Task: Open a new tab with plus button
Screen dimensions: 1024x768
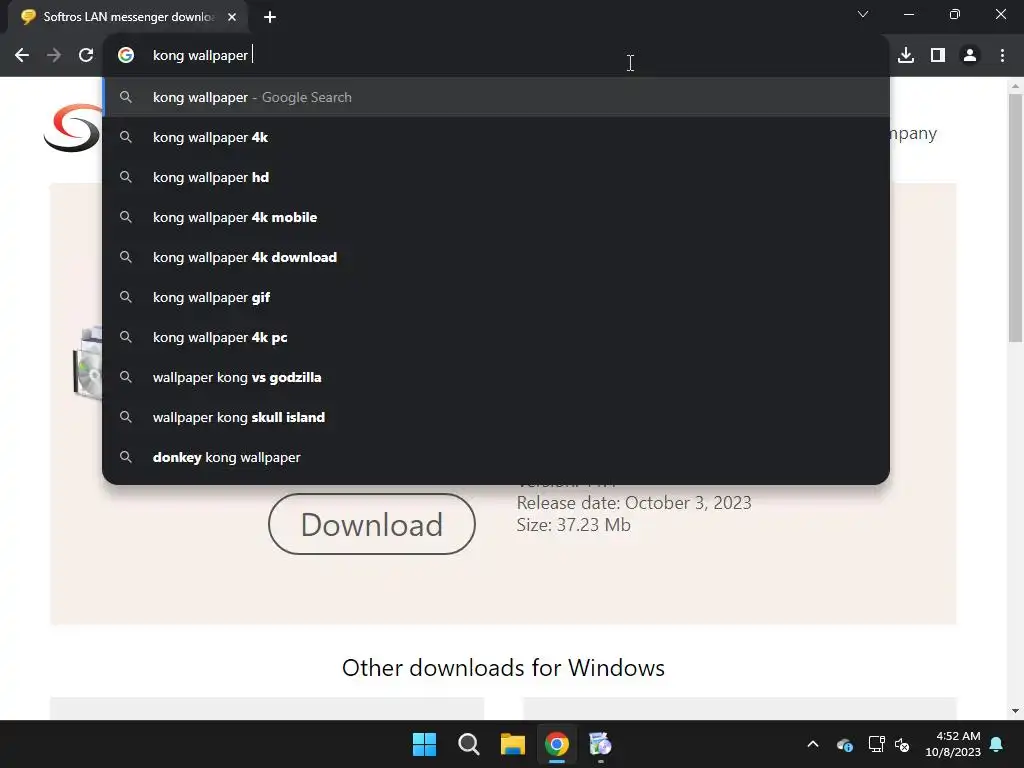Action: (270, 17)
